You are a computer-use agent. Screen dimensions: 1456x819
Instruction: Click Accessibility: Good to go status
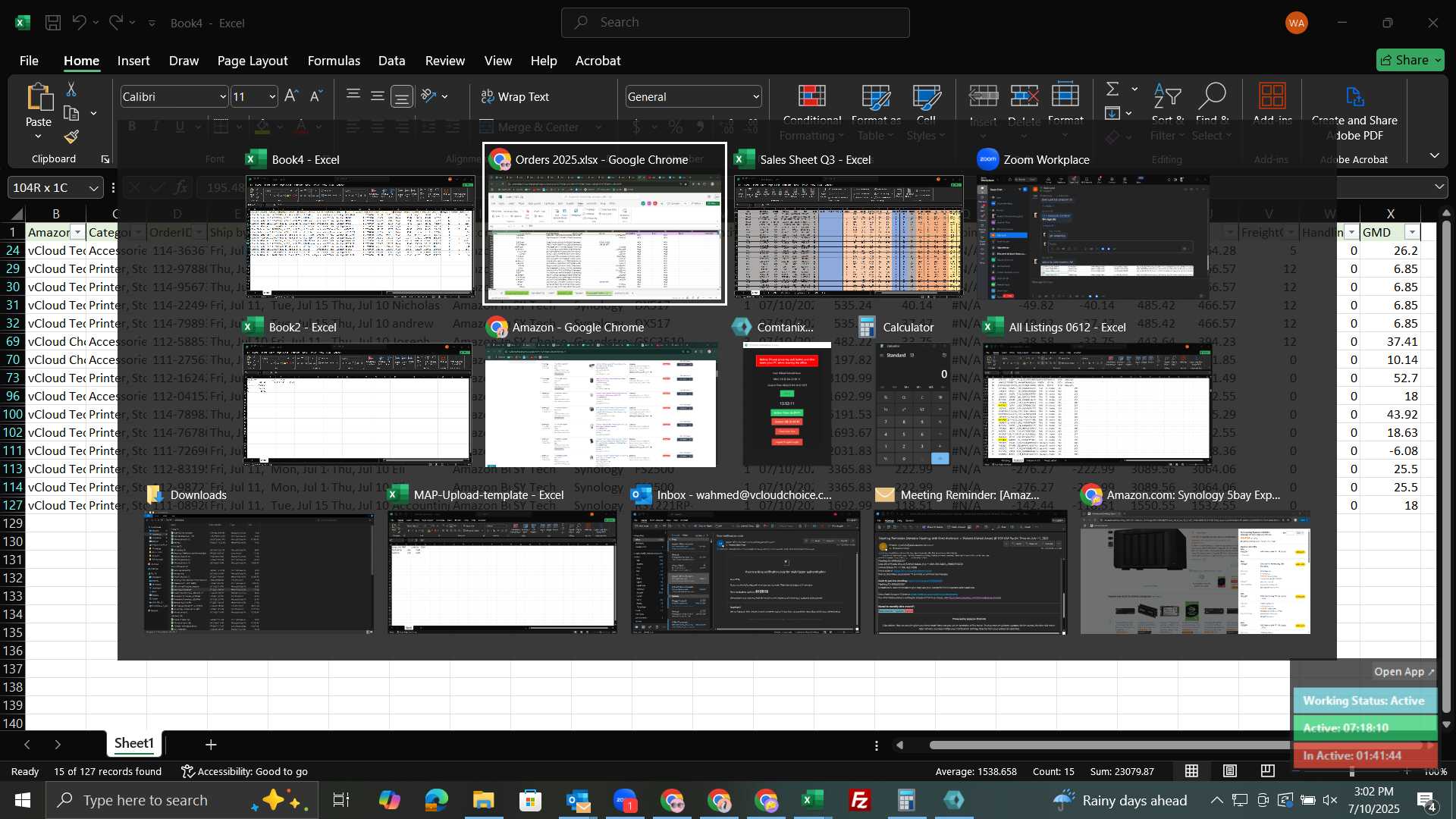244,772
